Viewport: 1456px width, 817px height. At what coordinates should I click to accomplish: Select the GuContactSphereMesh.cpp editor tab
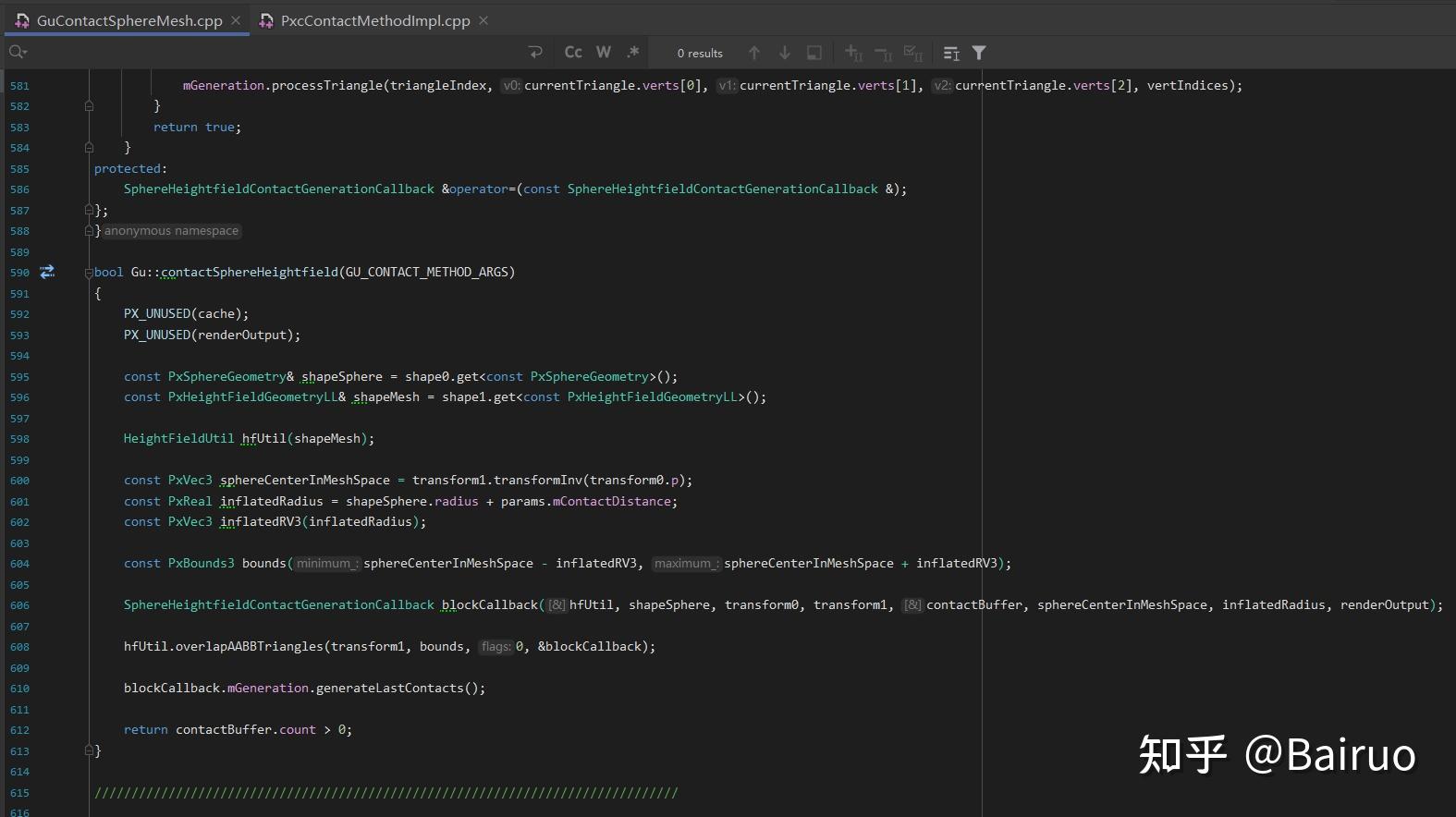pos(128,20)
